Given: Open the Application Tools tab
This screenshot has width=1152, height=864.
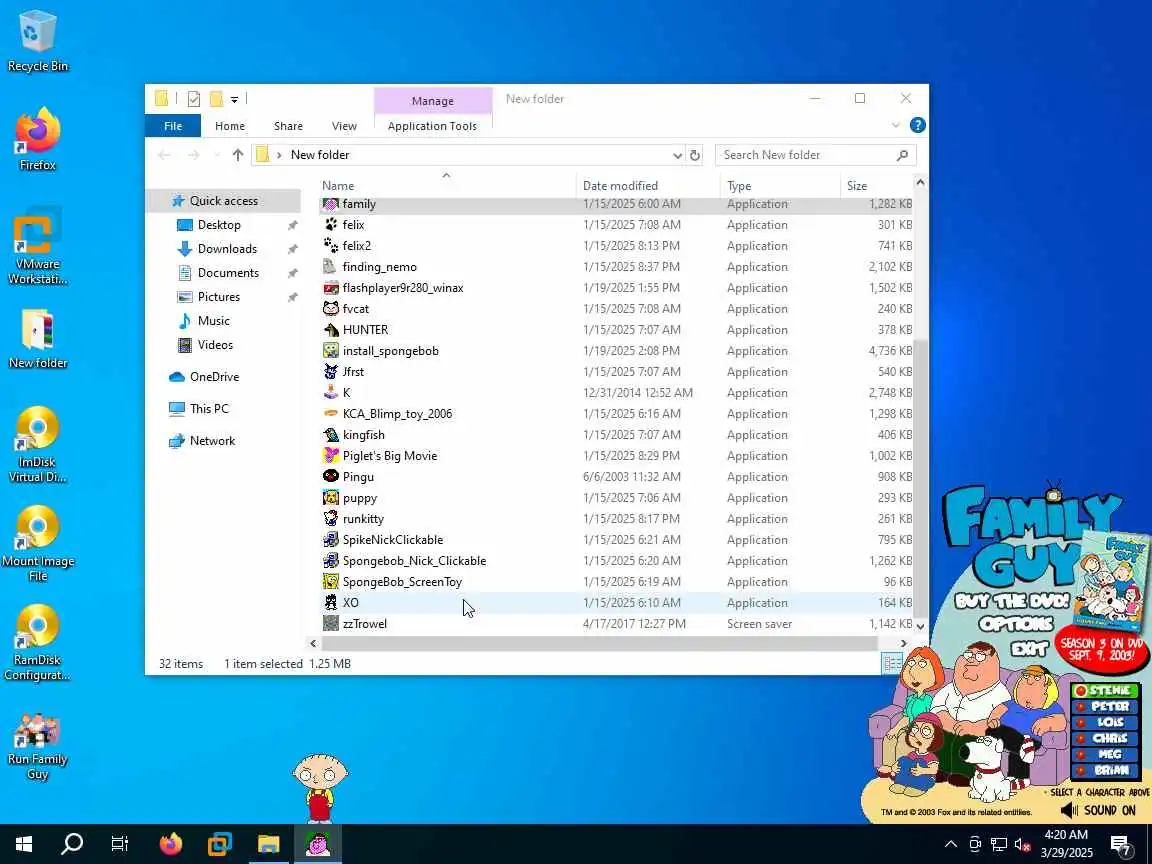Looking at the screenshot, I should coord(432,126).
